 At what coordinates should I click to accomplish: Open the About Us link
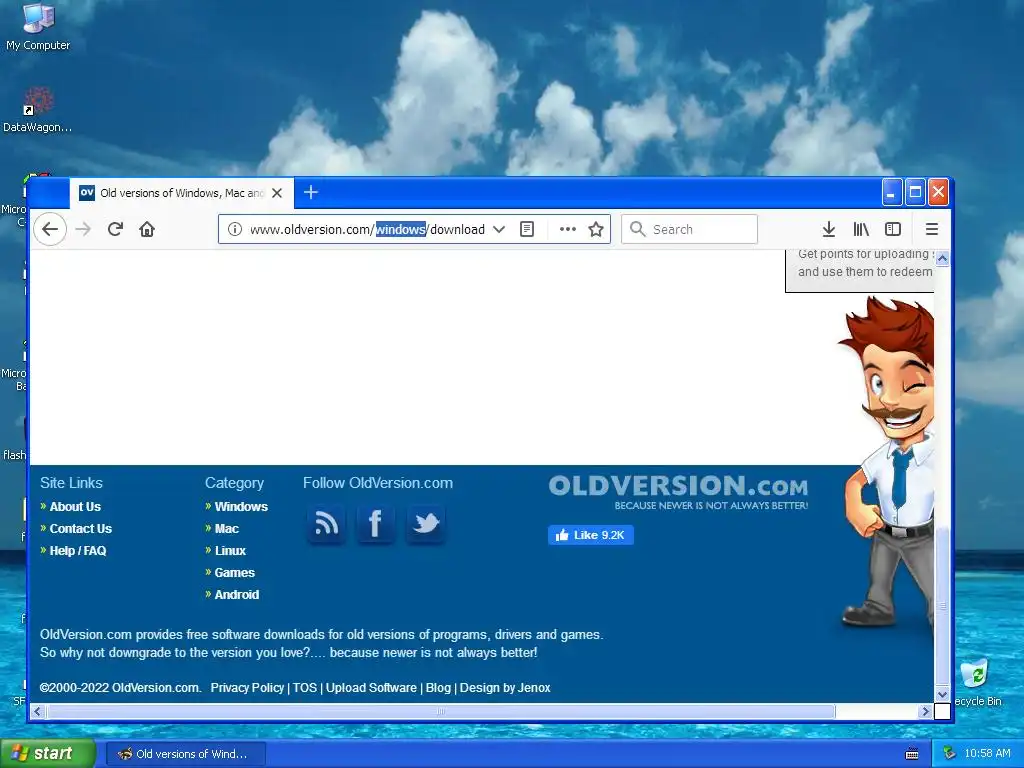tap(75, 507)
